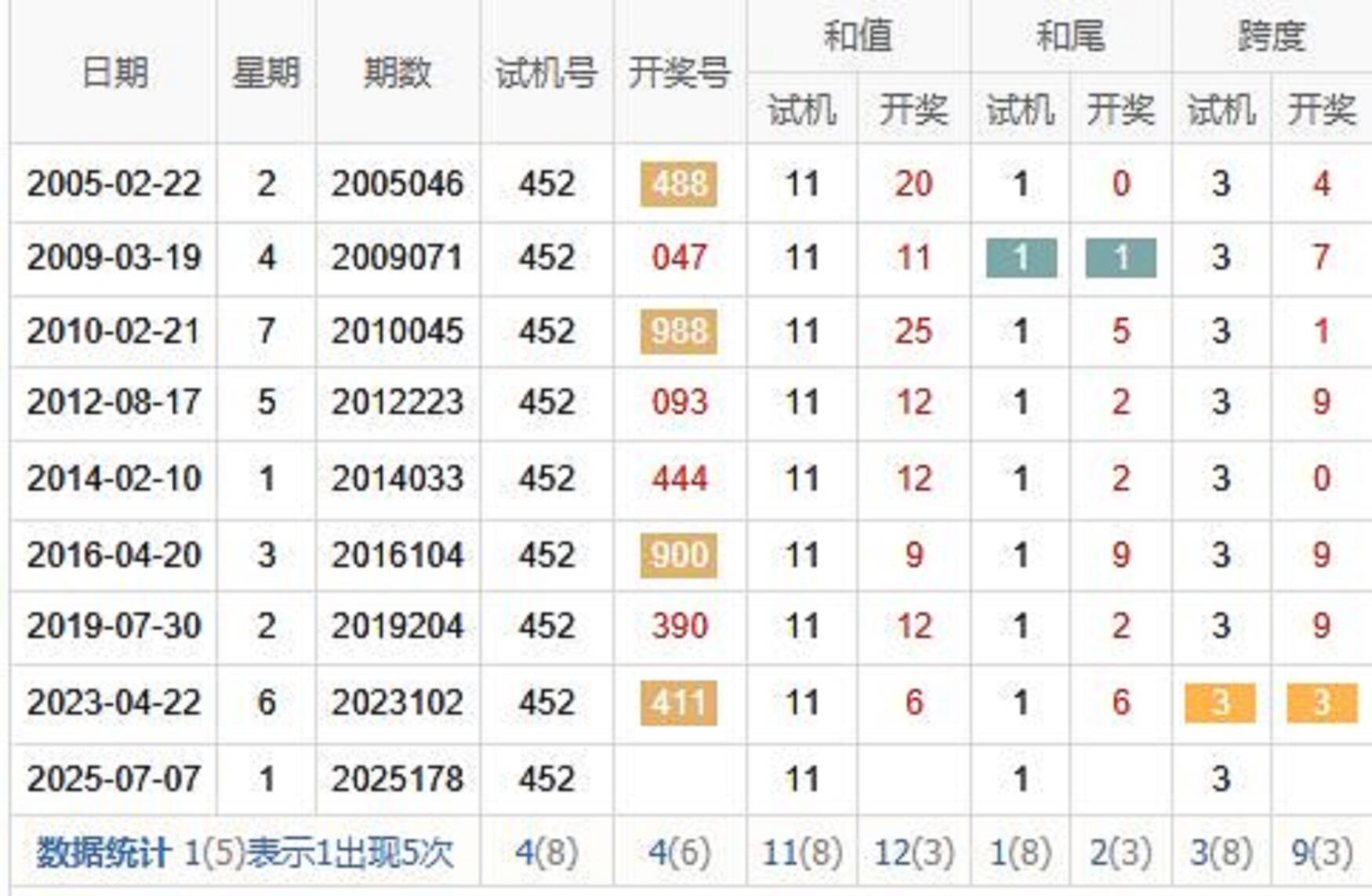Screen dimensions: 1372x896
Task: Select the 开奖号 column header
Action: [679, 73]
